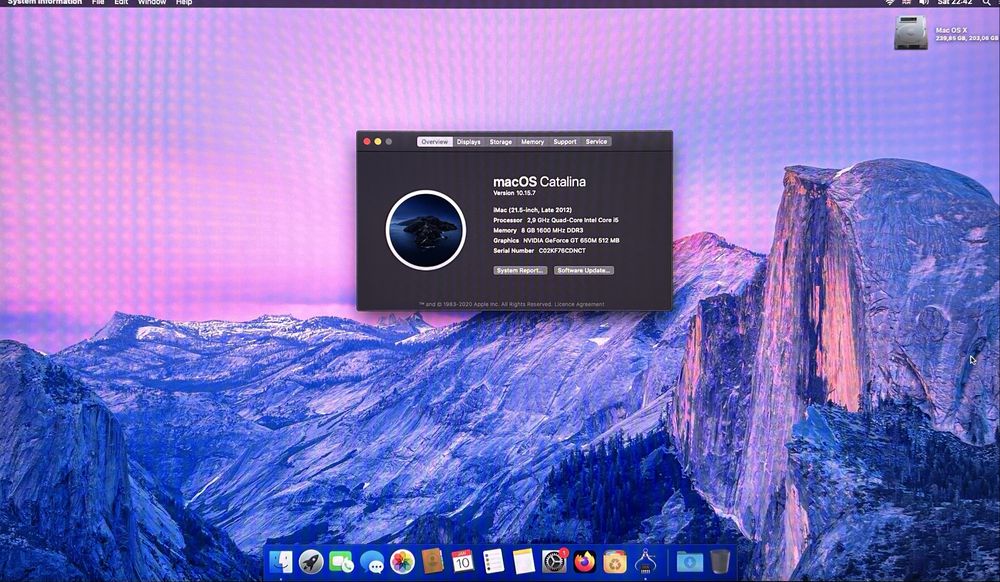Open the Licence Agreement link
1000x582 pixels.
579,304
